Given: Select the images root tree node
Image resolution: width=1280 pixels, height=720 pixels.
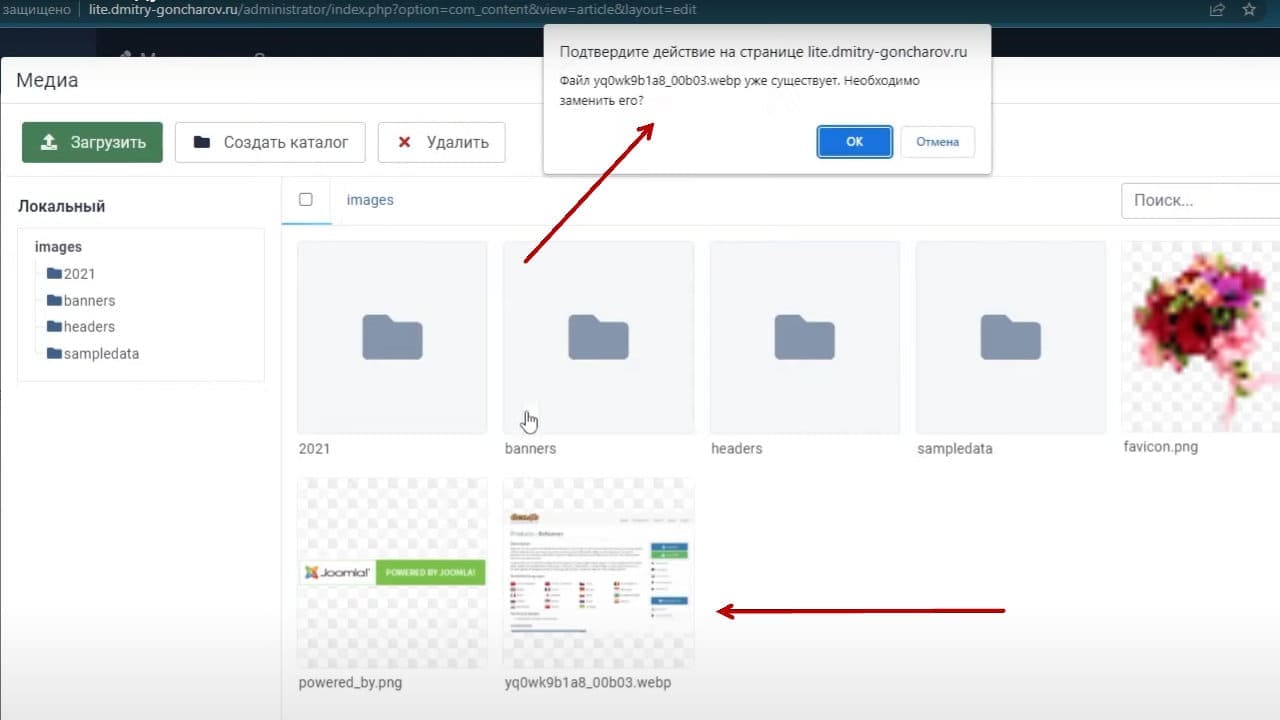Looking at the screenshot, I should pos(58,246).
